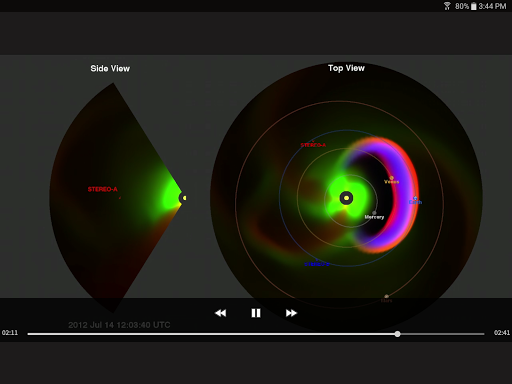This screenshot has width=512, height=384.
Task: Click the total duration 02:41
Action: click(502, 333)
